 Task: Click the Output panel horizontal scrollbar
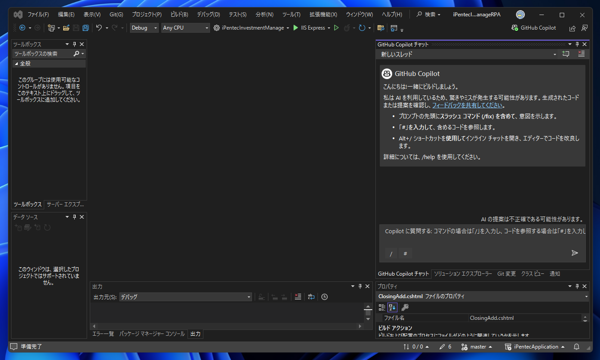point(227,326)
